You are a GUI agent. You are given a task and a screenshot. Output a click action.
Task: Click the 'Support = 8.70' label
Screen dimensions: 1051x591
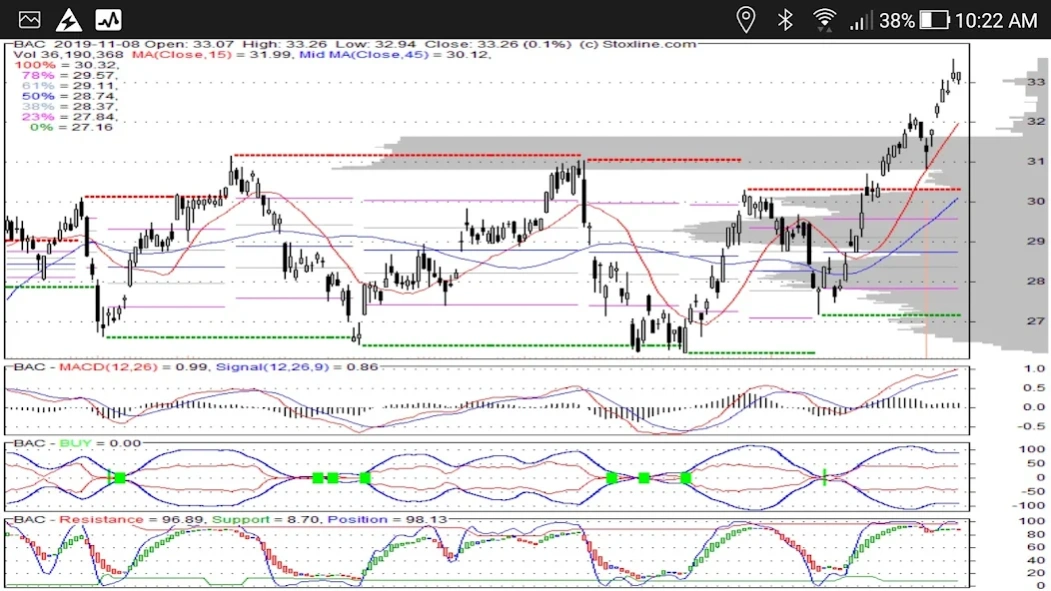click(x=266, y=520)
